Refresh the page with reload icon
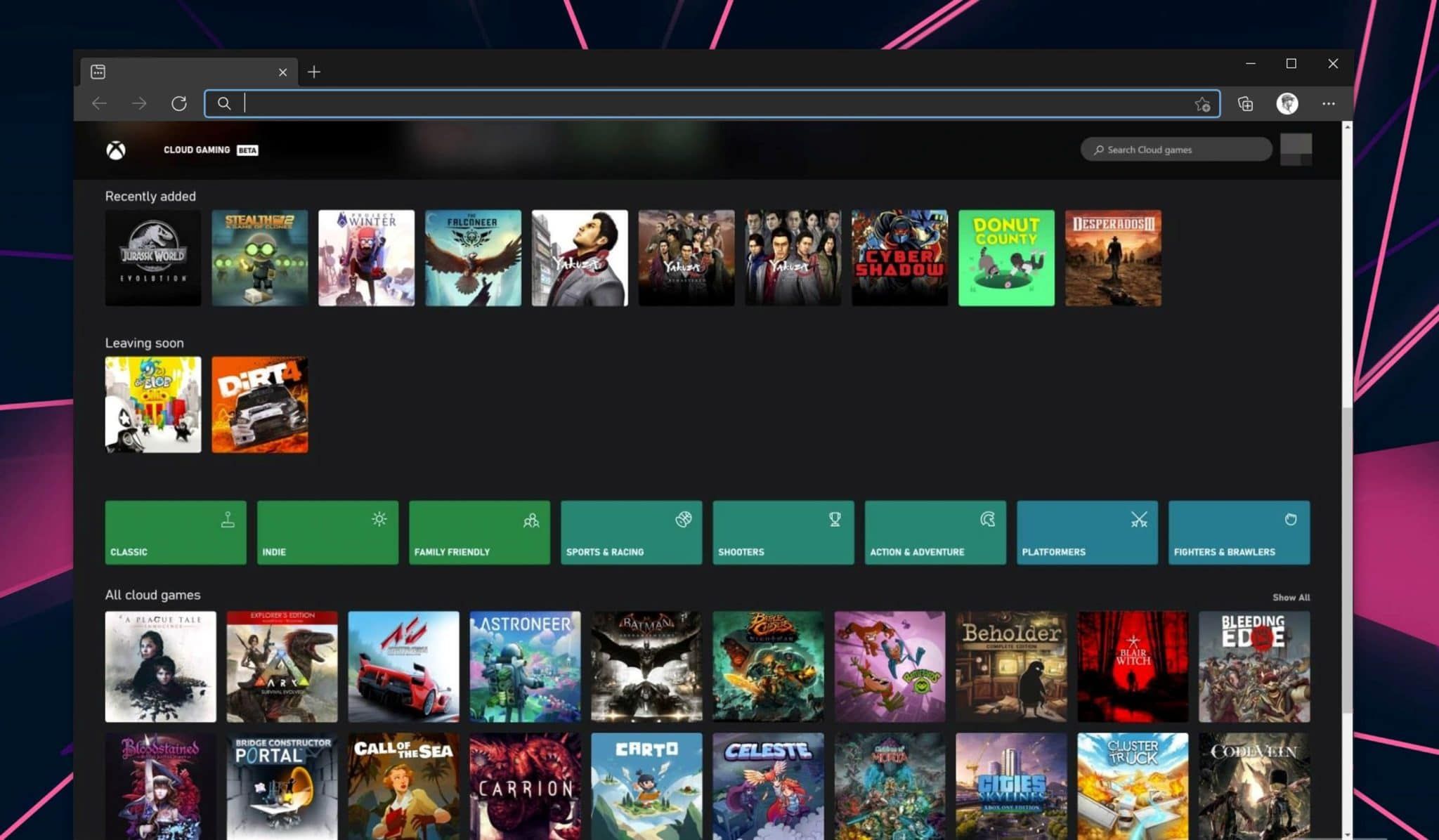 pos(179,104)
